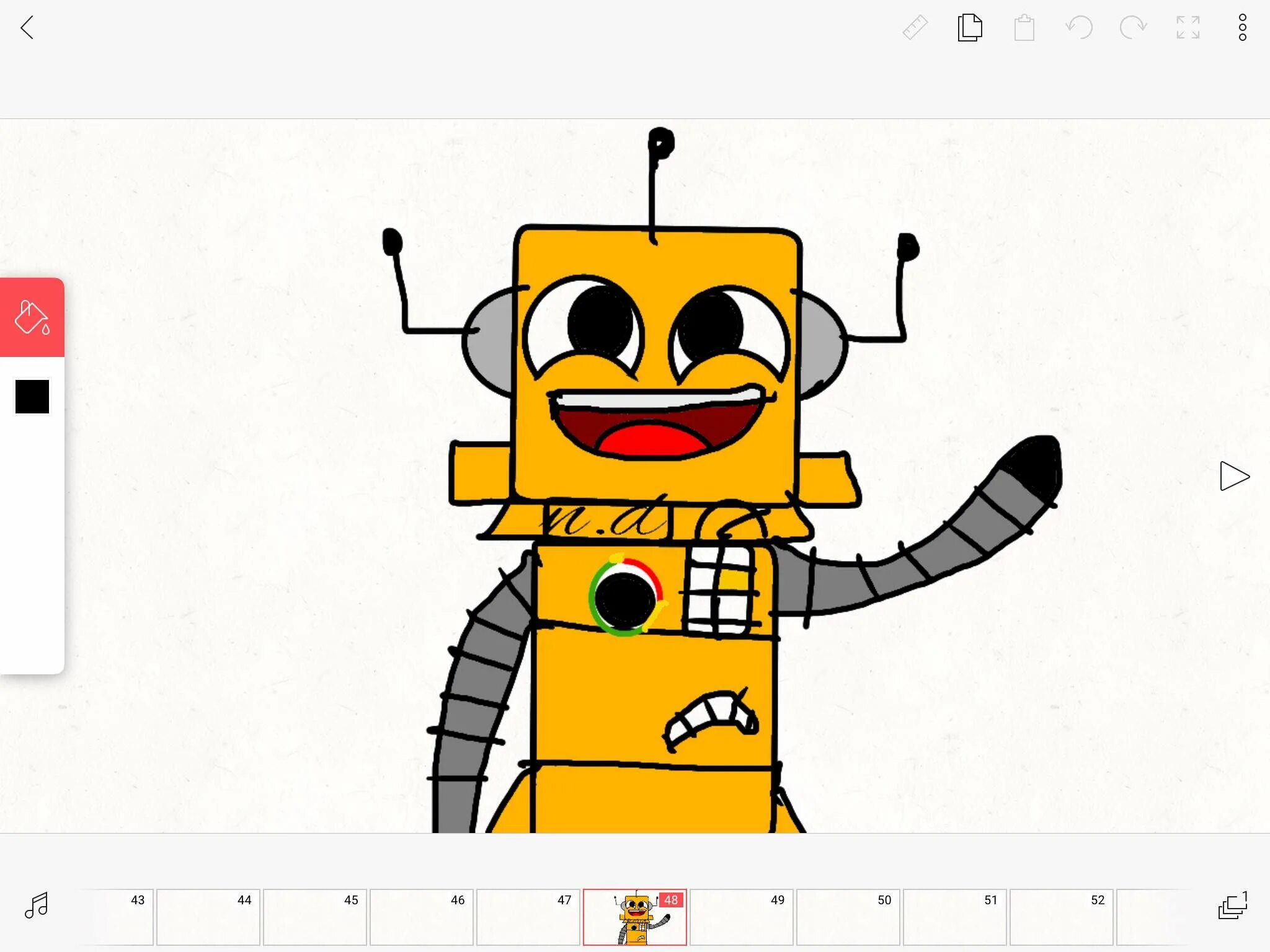Play the animation

point(1233,476)
